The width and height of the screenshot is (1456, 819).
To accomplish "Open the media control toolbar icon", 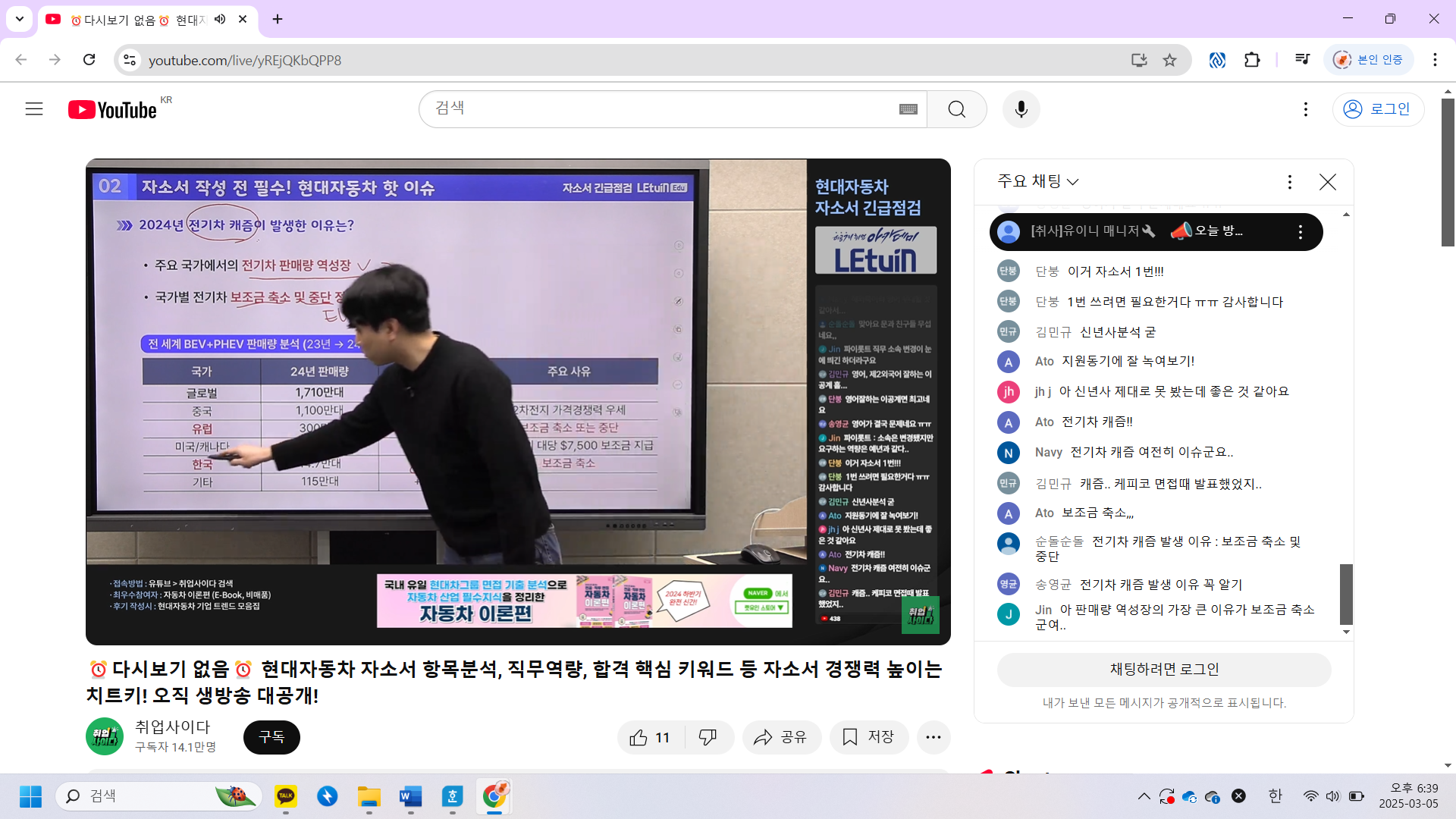I will 1303,60.
